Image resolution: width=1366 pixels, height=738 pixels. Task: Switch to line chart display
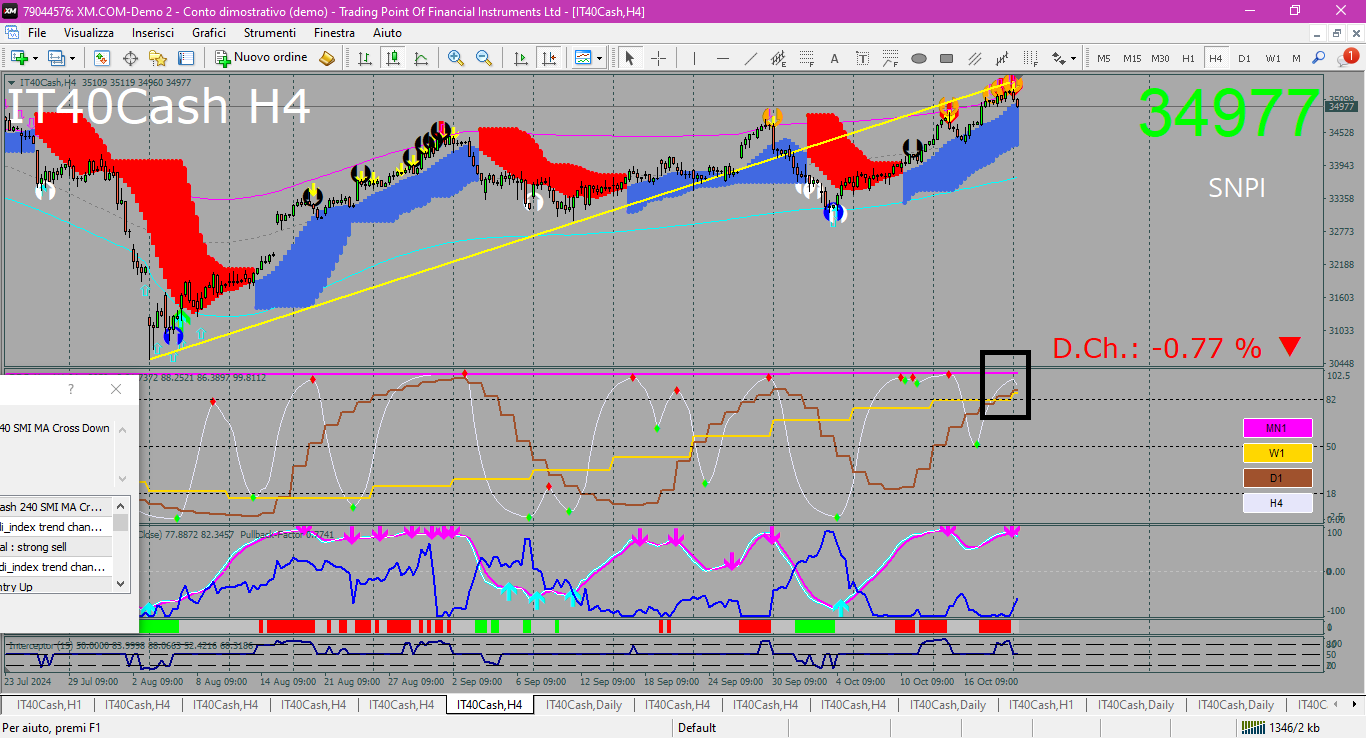[421, 58]
